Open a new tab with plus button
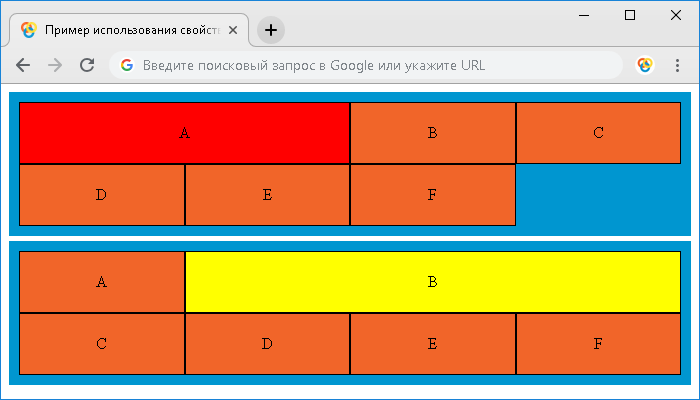Viewport: 700px width, 400px height. click(271, 30)
